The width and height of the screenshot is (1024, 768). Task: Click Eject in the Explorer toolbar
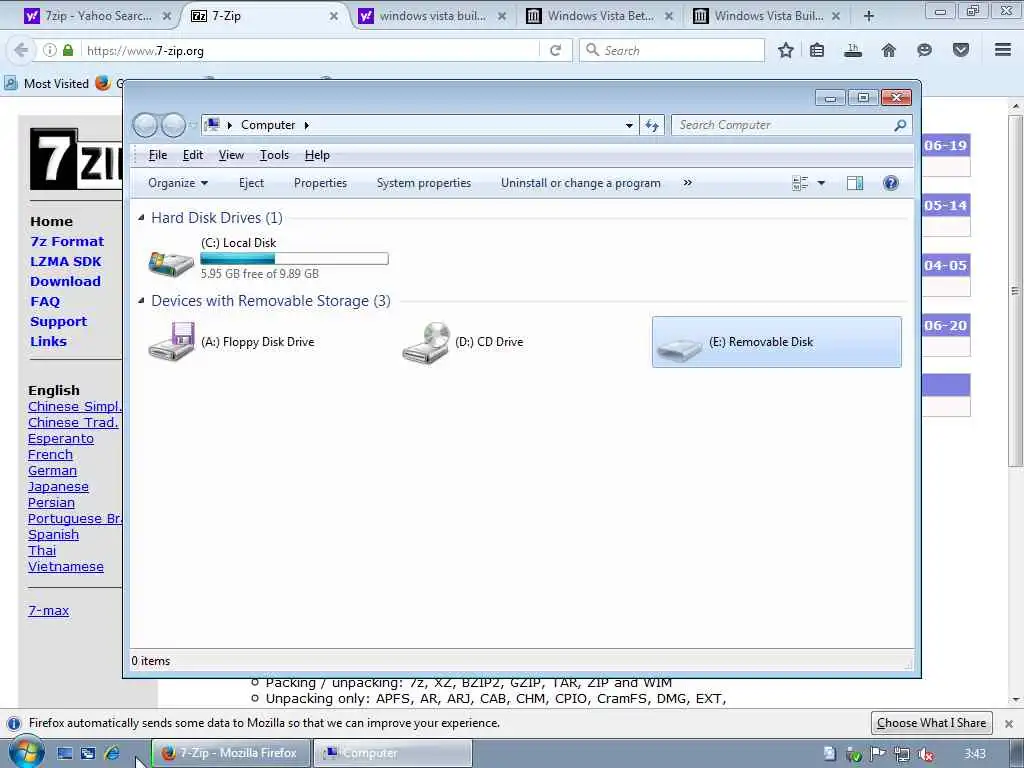tap(251, 183)
